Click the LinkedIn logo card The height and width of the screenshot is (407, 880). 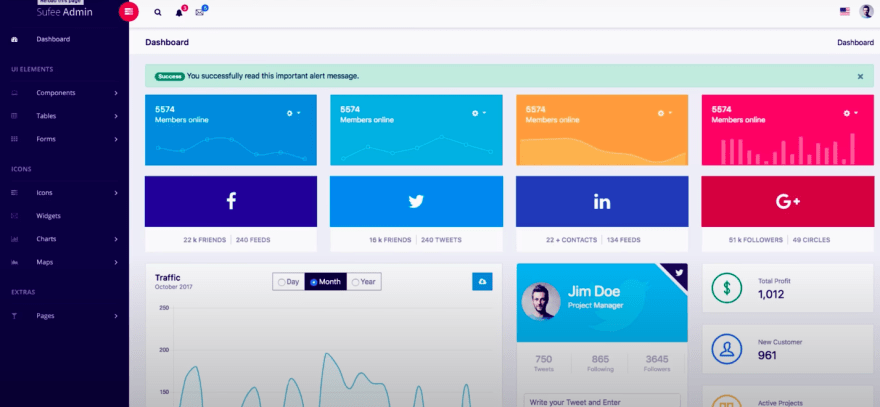pos(602,201)
